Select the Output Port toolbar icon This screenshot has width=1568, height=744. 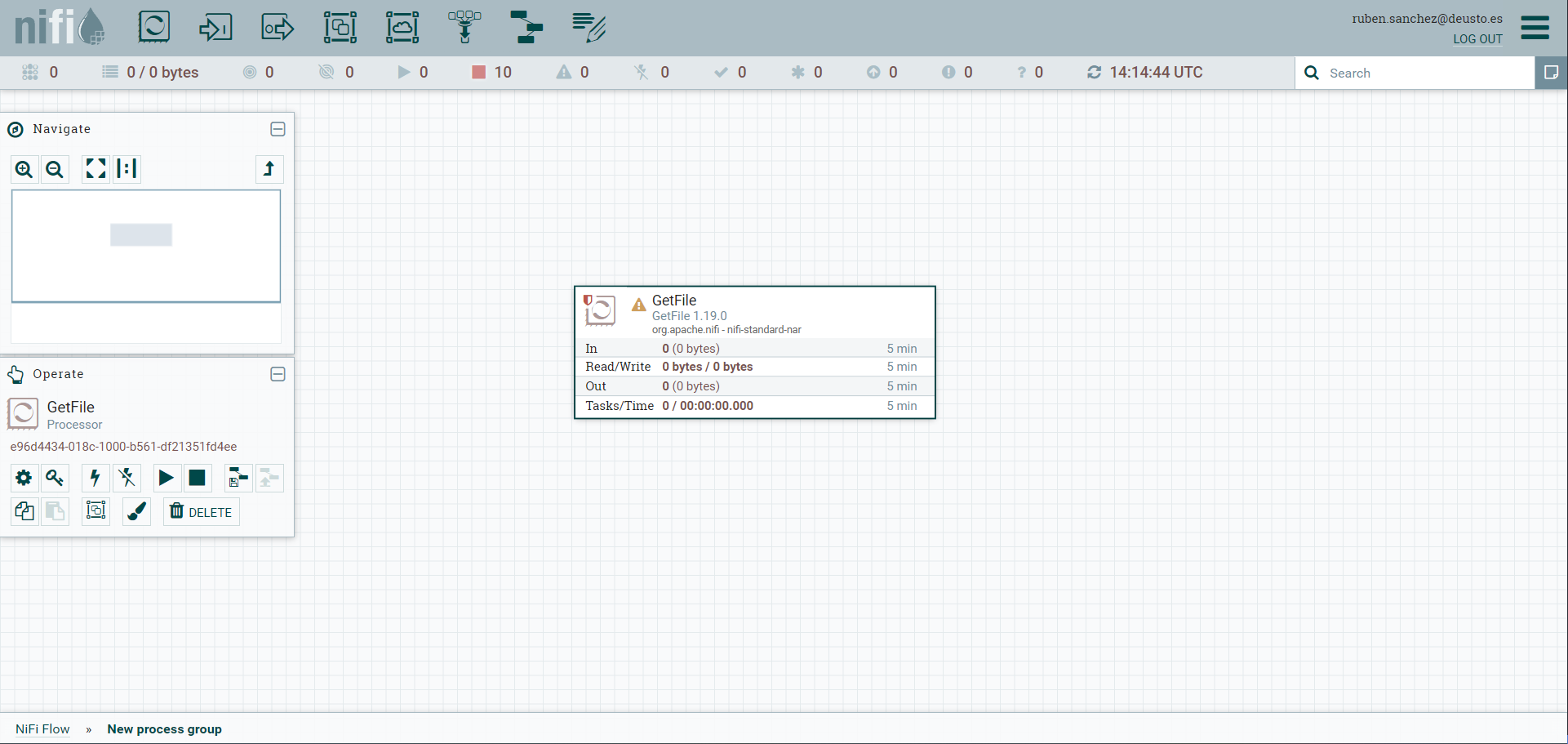[x=278, y=27]
